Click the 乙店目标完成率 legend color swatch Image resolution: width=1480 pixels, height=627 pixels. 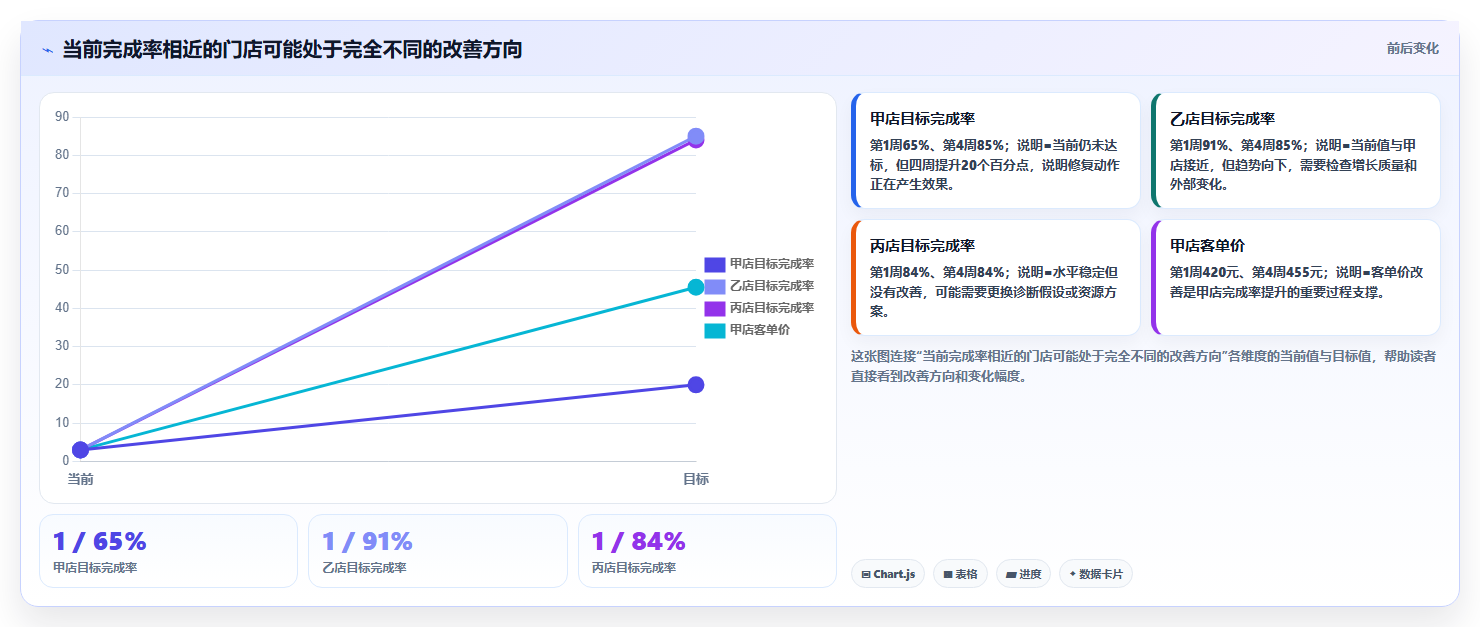tap(714, 286)
